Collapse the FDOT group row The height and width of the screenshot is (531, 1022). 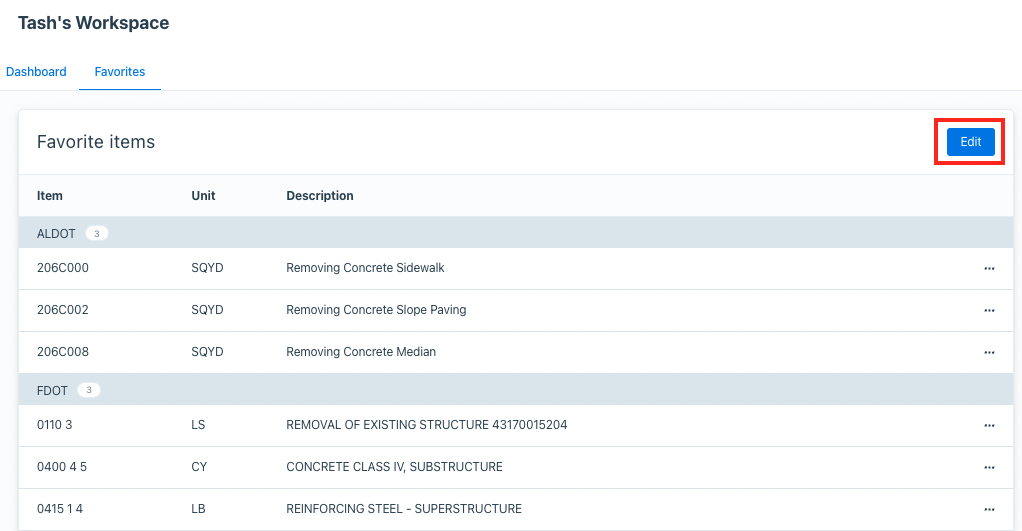coord(50,390)
